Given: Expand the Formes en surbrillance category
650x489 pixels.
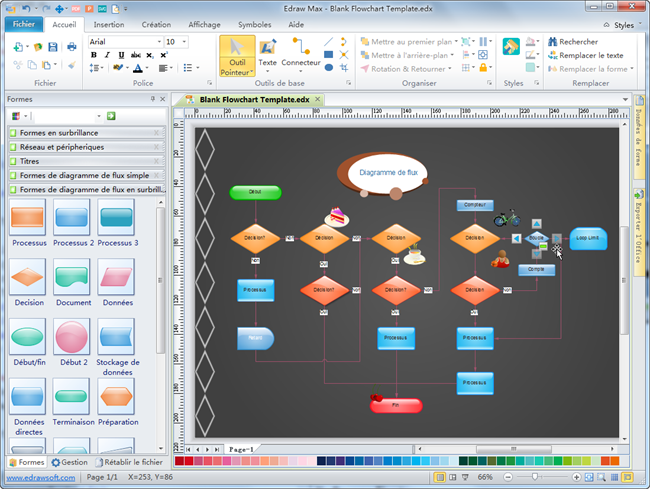Looking at the screenshot, I should pos(84,132).
